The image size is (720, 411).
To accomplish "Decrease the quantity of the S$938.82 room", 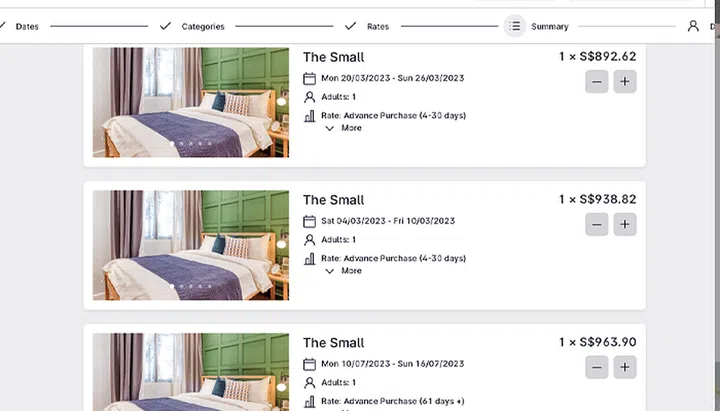I will [x=597, y=225].
